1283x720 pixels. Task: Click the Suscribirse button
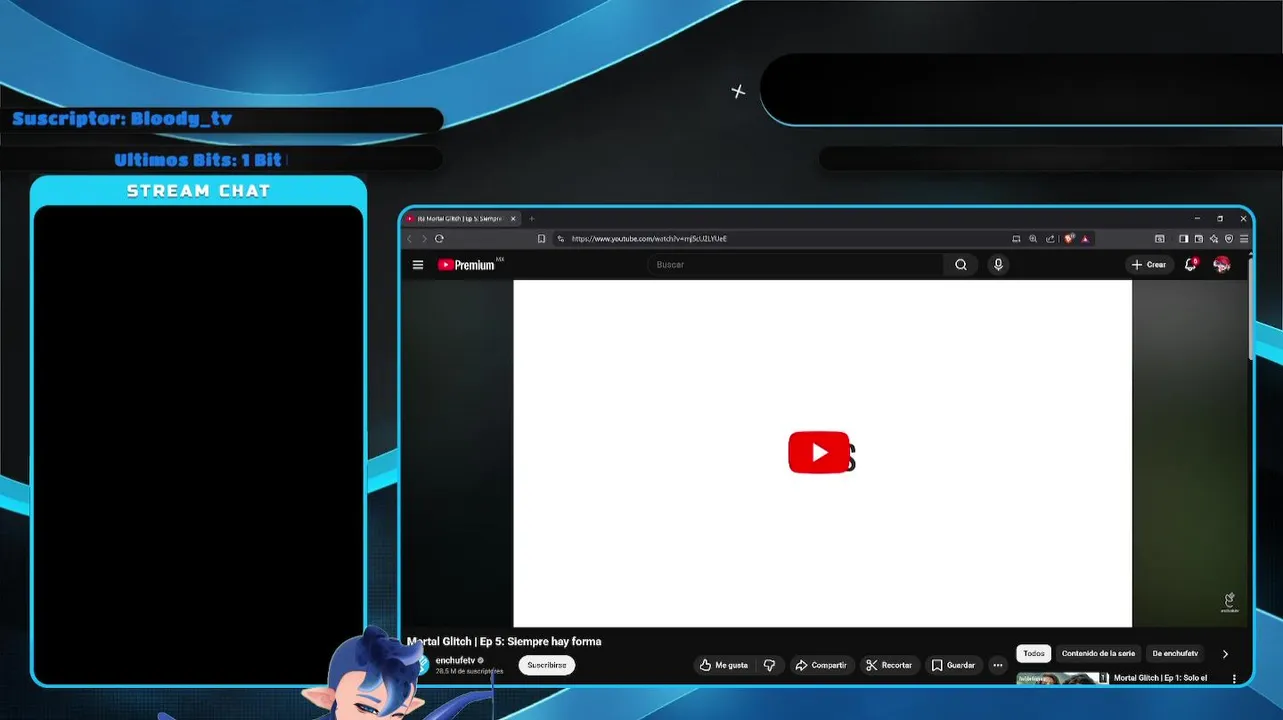click(x=547, y=665)
